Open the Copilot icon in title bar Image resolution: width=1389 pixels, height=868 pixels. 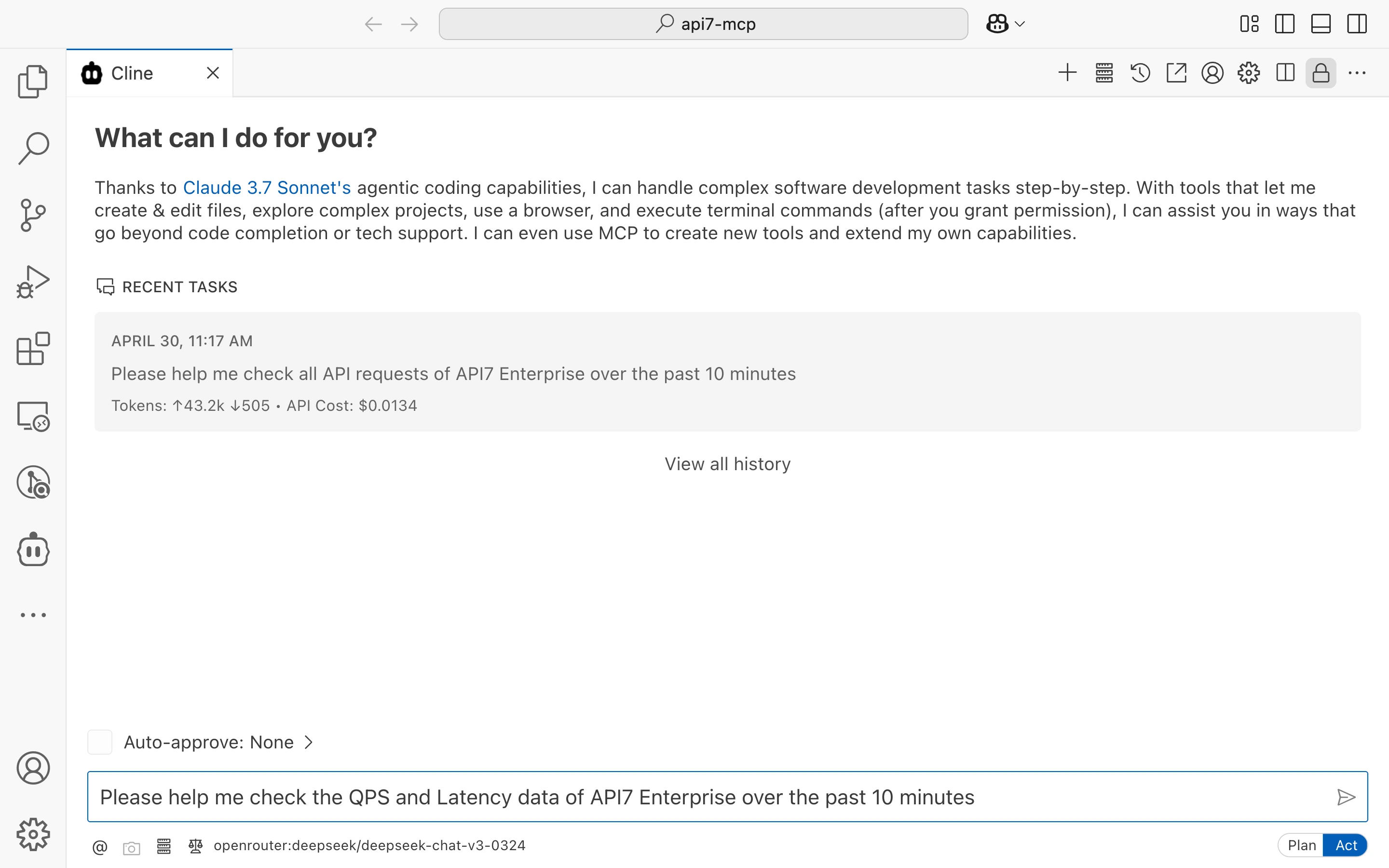point(997,24)
